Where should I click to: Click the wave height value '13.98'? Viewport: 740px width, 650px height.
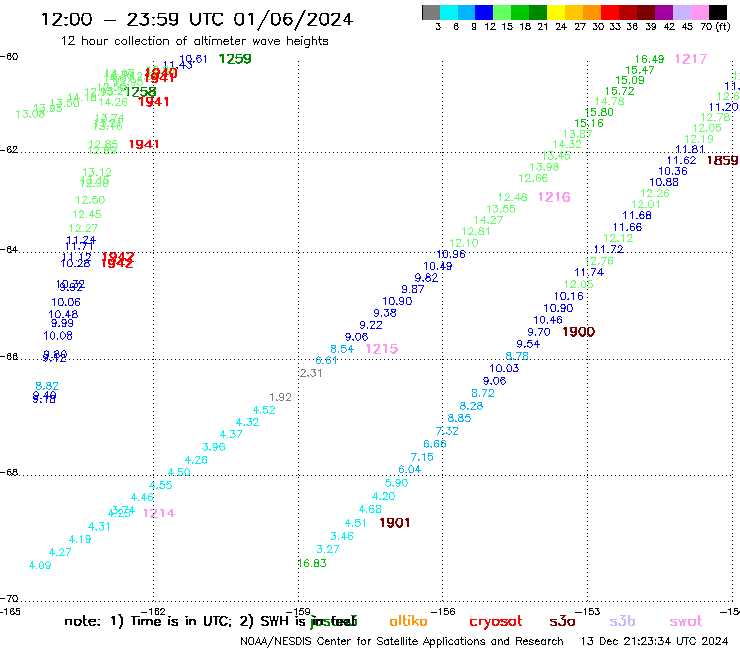[544, 167]
